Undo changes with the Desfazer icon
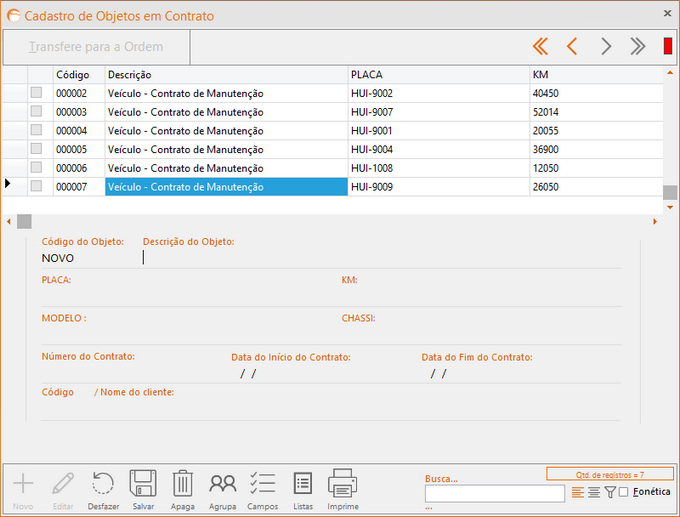Image resolution: width=680 pixels, height=517 pixels. coord(103,483)
